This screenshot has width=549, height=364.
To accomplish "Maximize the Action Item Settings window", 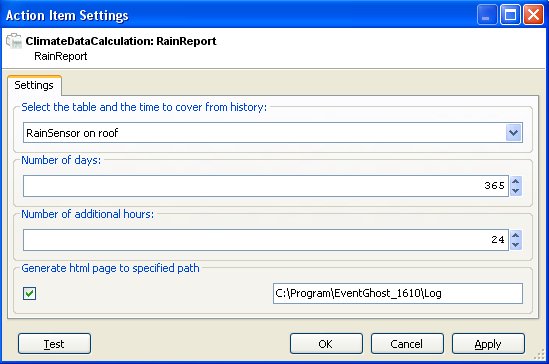I will point(510,15).
